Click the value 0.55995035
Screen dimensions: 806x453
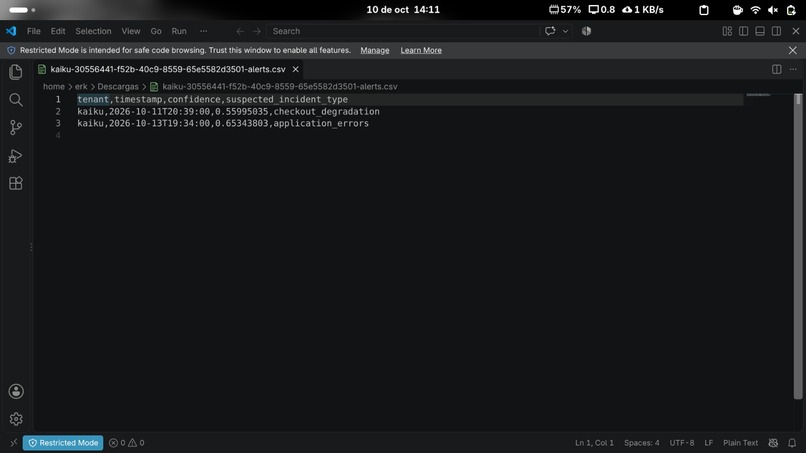pos(242,112)
